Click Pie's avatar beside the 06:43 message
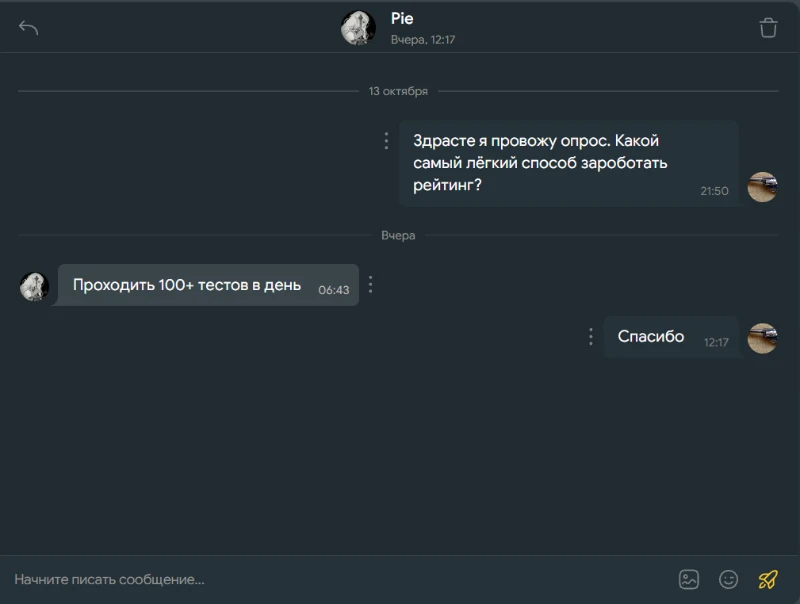The width and height of the screenshot is (800, 604). [x=34, y=286]
